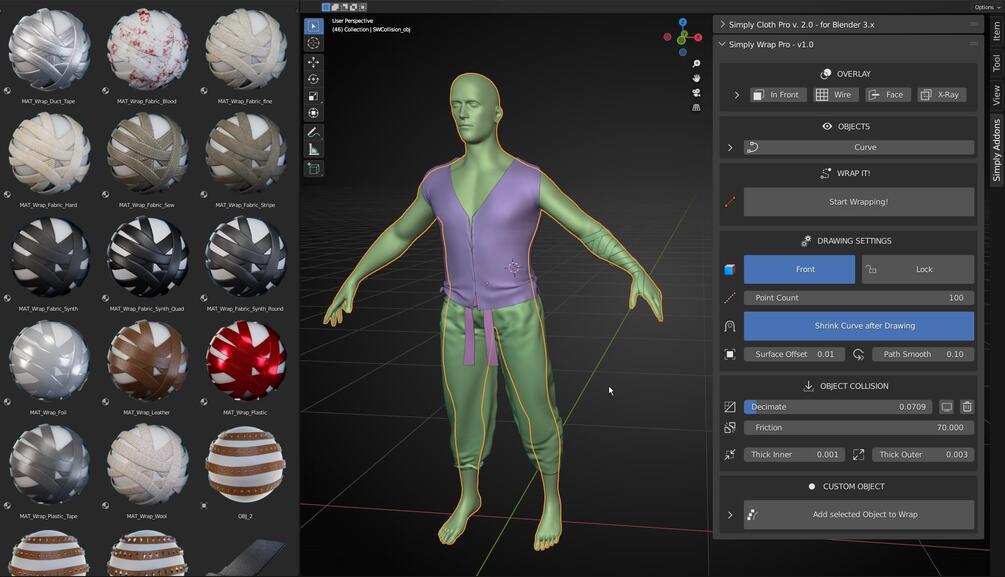Select MAT_Wrap_Duct_Tape material thumbnail
The height and width of the screenshot is (577, 1005).
(49, 50)
